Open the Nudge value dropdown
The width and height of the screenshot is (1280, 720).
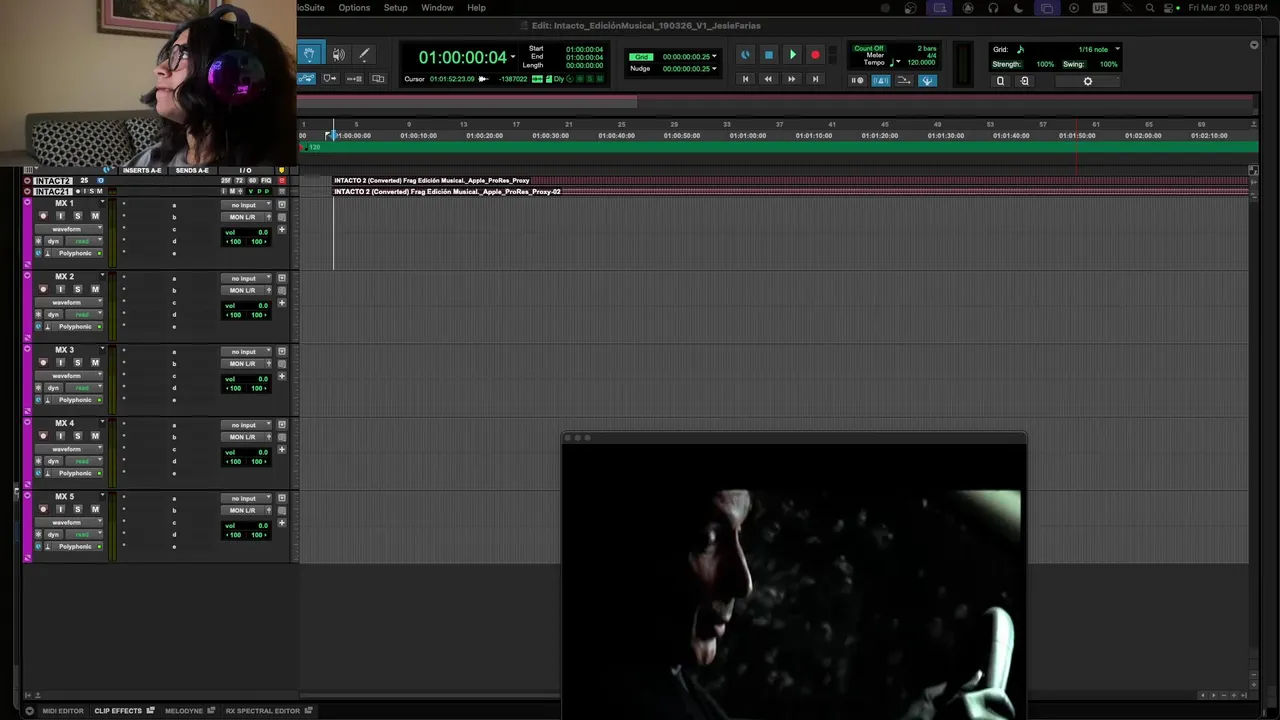[714, 69]
